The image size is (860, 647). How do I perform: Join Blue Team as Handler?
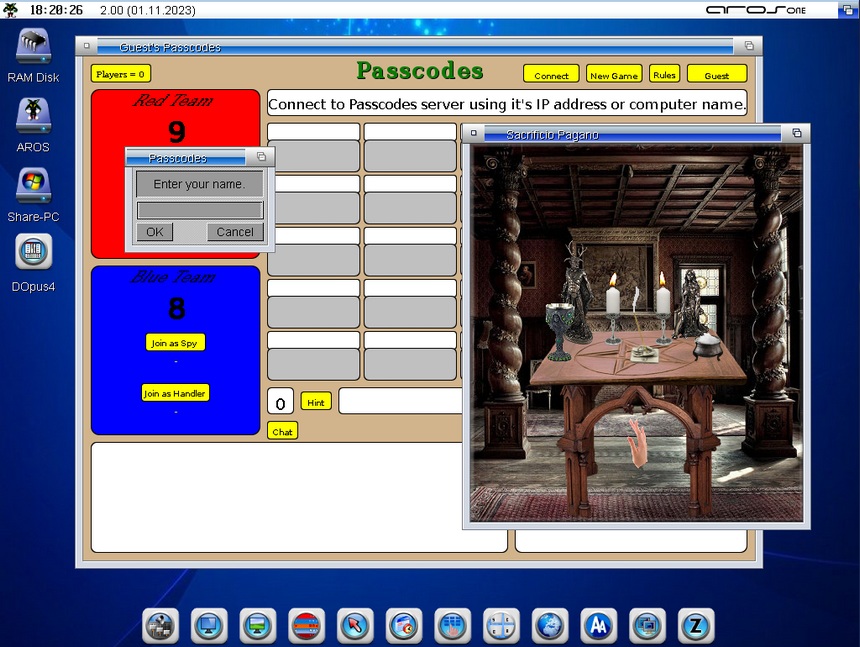175,393
